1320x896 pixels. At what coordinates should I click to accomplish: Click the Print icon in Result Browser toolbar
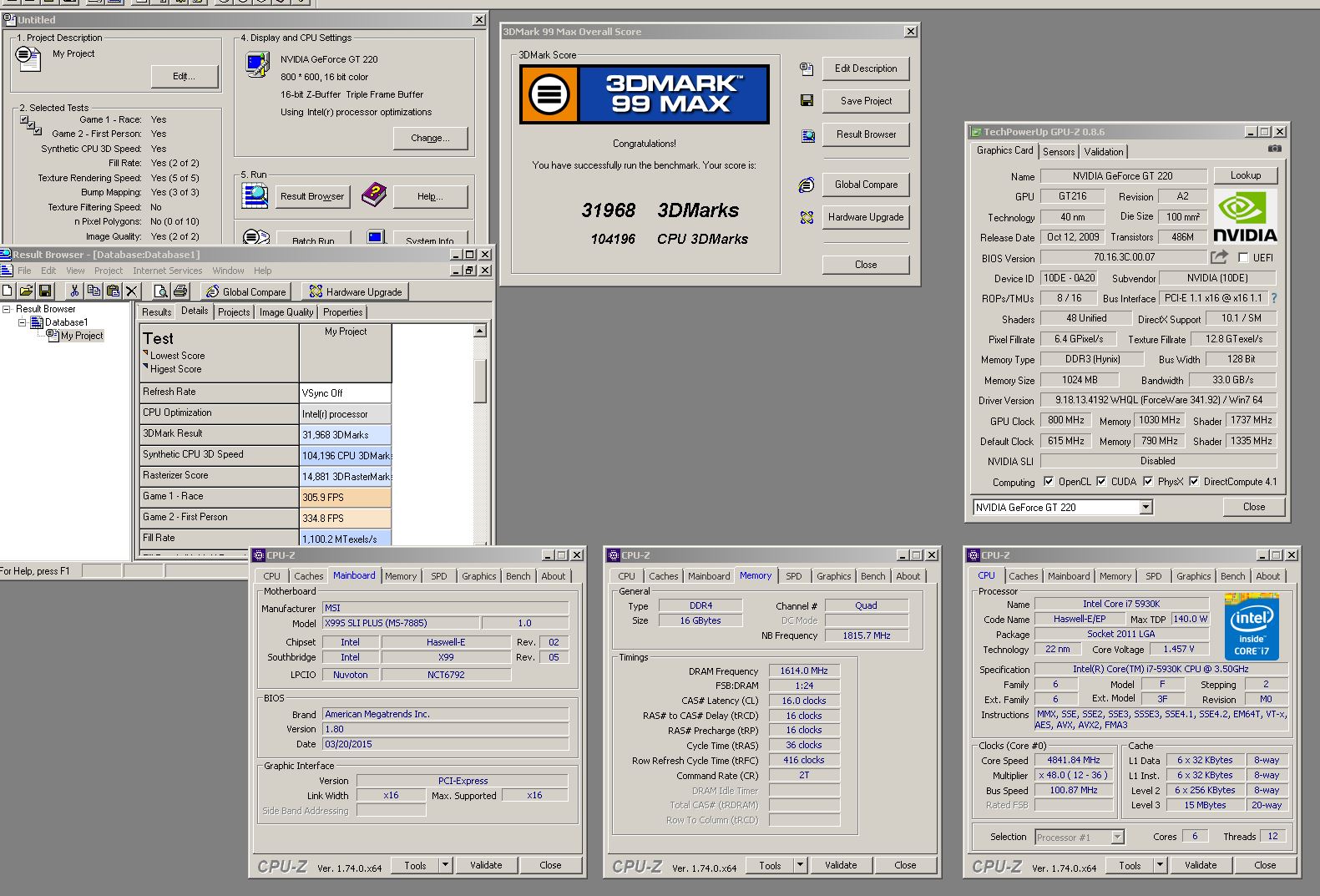[x=180, y=291]
